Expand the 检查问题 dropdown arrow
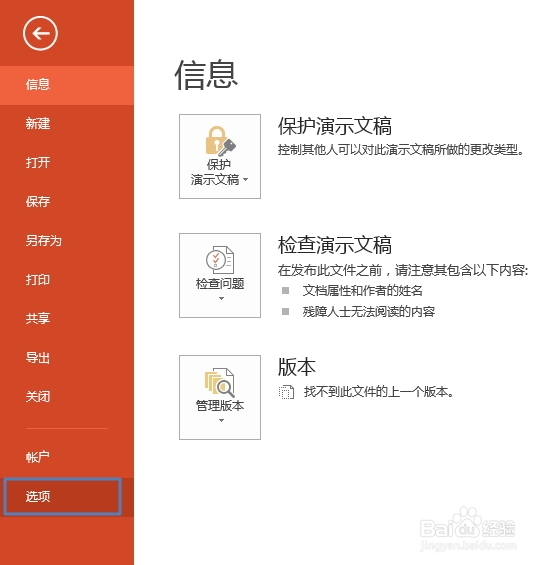This screenshot has height=565, width=548. 221,298
